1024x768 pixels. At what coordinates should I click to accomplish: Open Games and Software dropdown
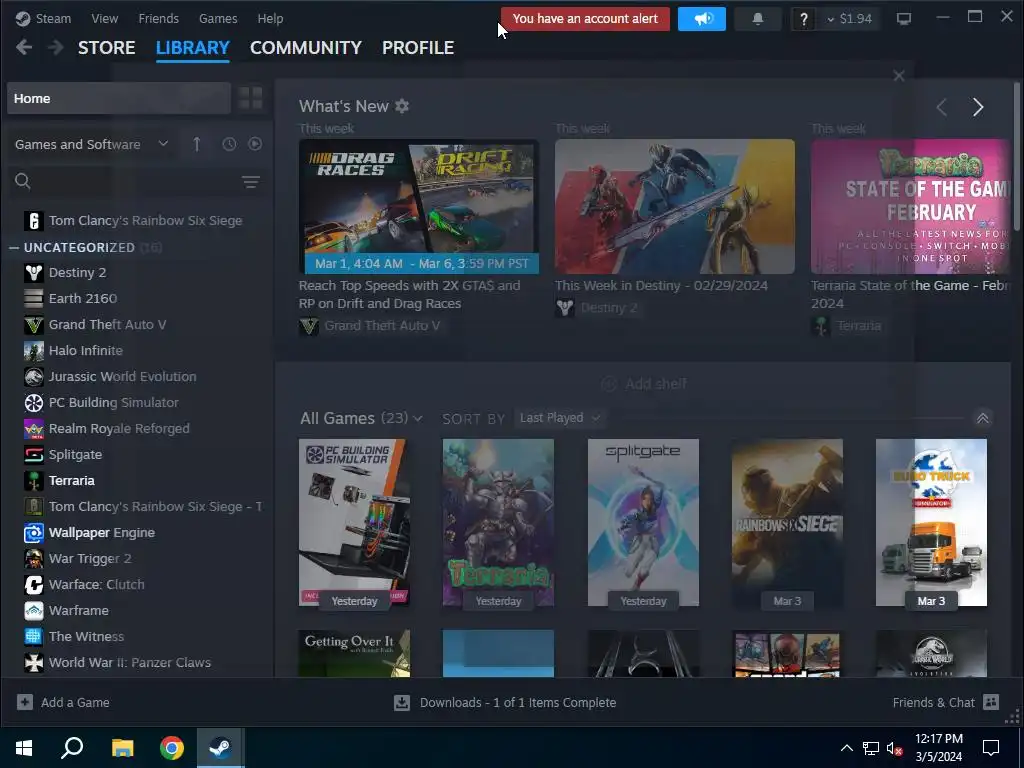coord(92,144)
